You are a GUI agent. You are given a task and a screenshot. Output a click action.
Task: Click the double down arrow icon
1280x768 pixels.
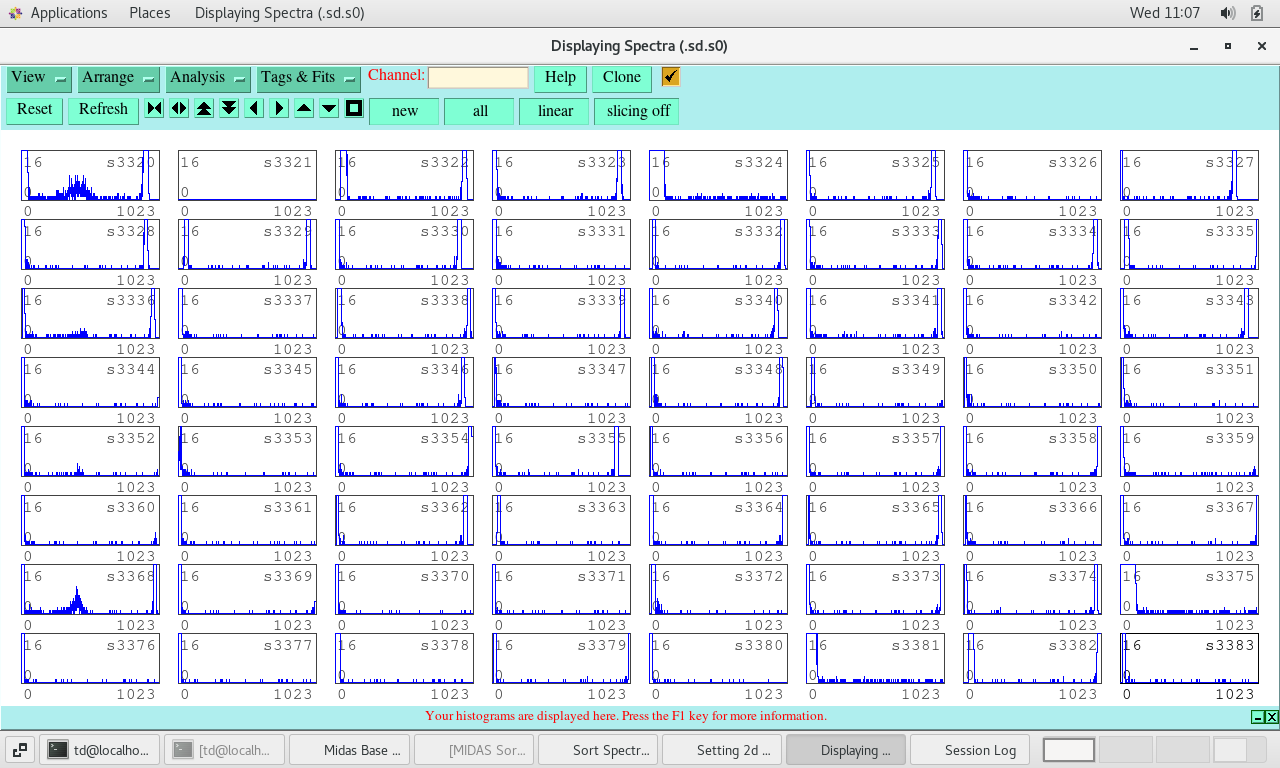point(229,109)
